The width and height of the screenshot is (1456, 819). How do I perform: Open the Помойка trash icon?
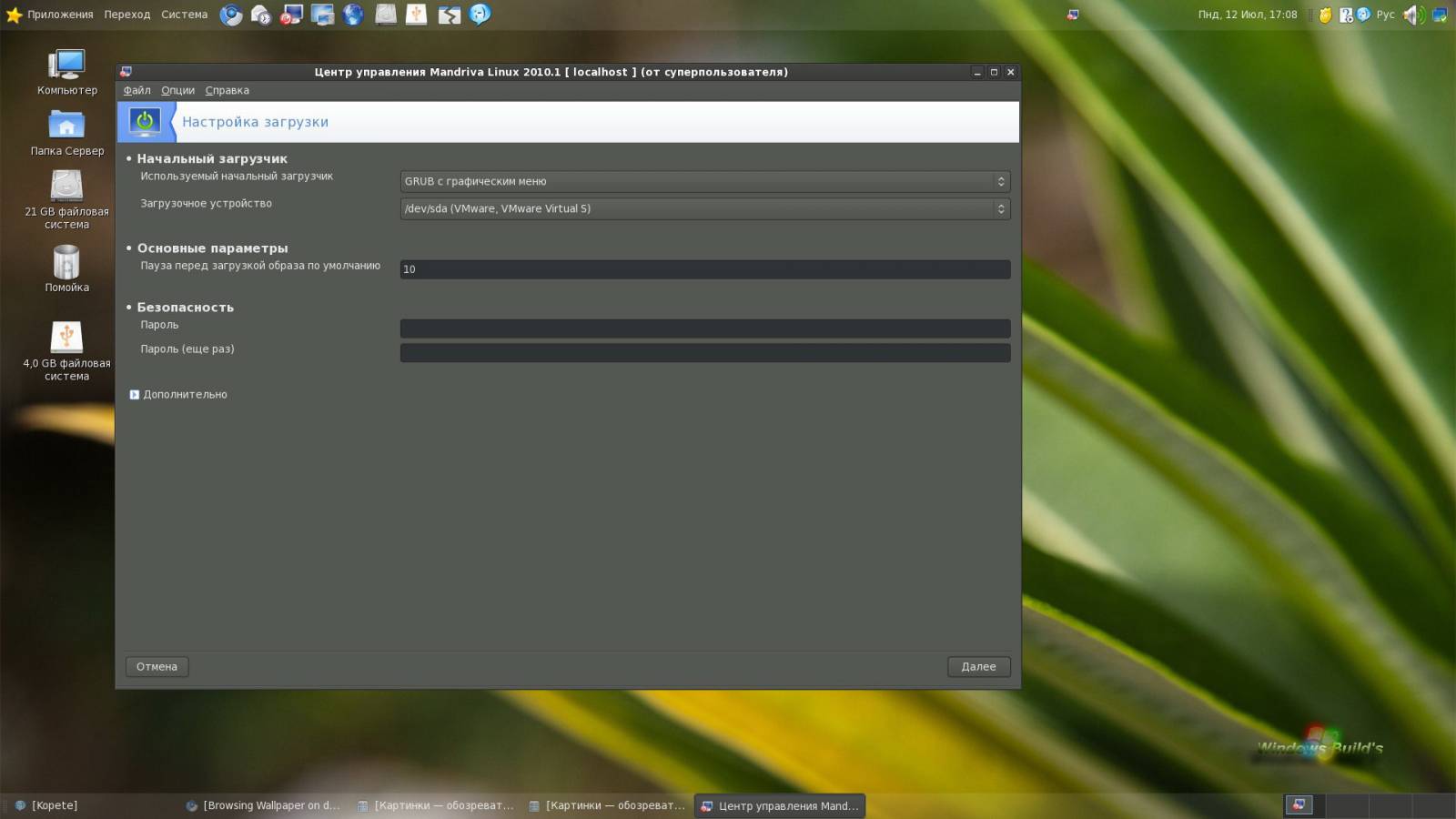coord(67,268)
